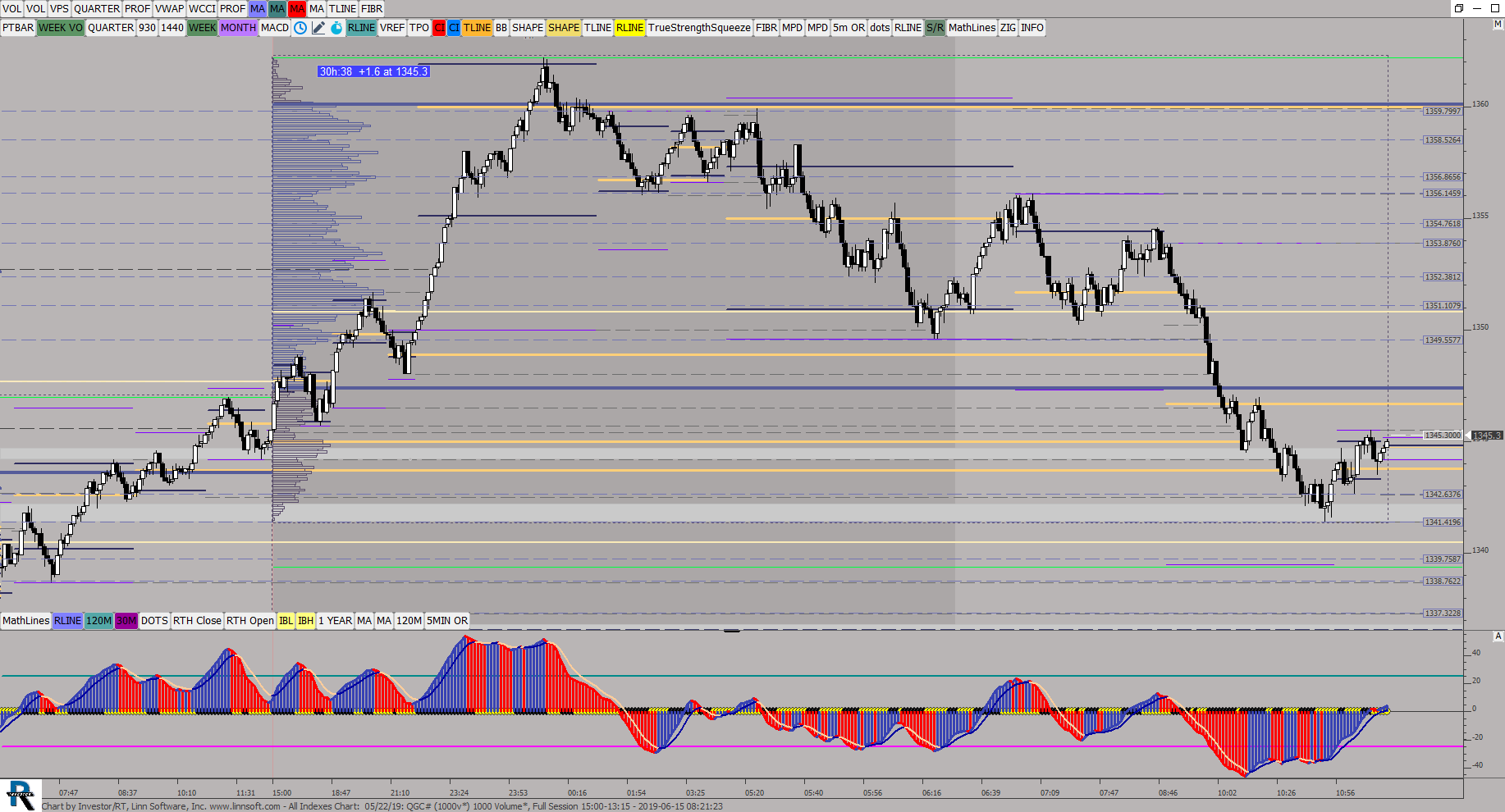Click the 1345.3 current price marker on the scale
This screenshot has height=812, width=1505.
tap(1487, 436)
